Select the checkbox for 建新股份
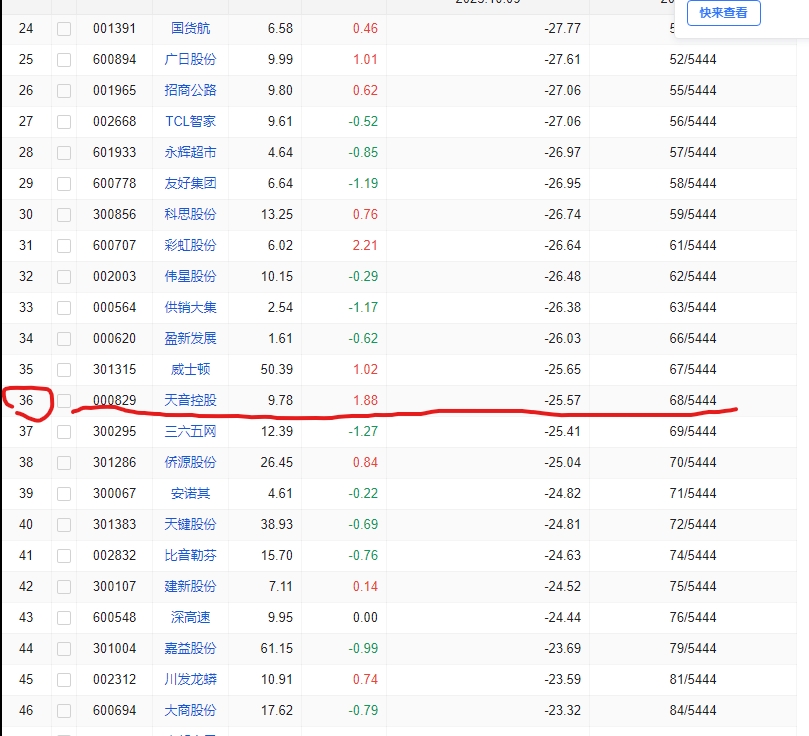Image resolution: width=809 pixels, height=736 pixels. click(64, 586)
